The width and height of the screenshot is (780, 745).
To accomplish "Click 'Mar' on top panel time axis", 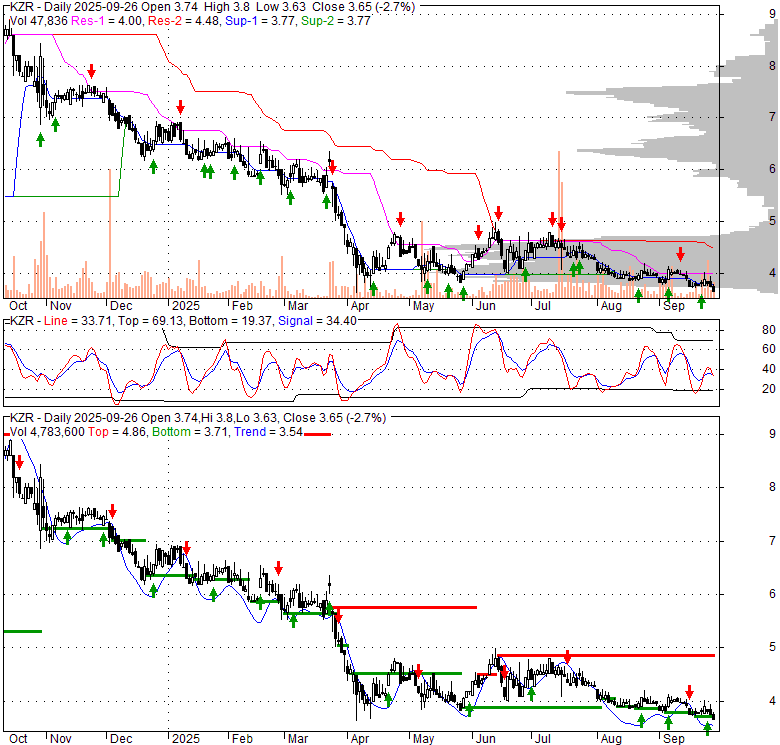I will 298,306.
